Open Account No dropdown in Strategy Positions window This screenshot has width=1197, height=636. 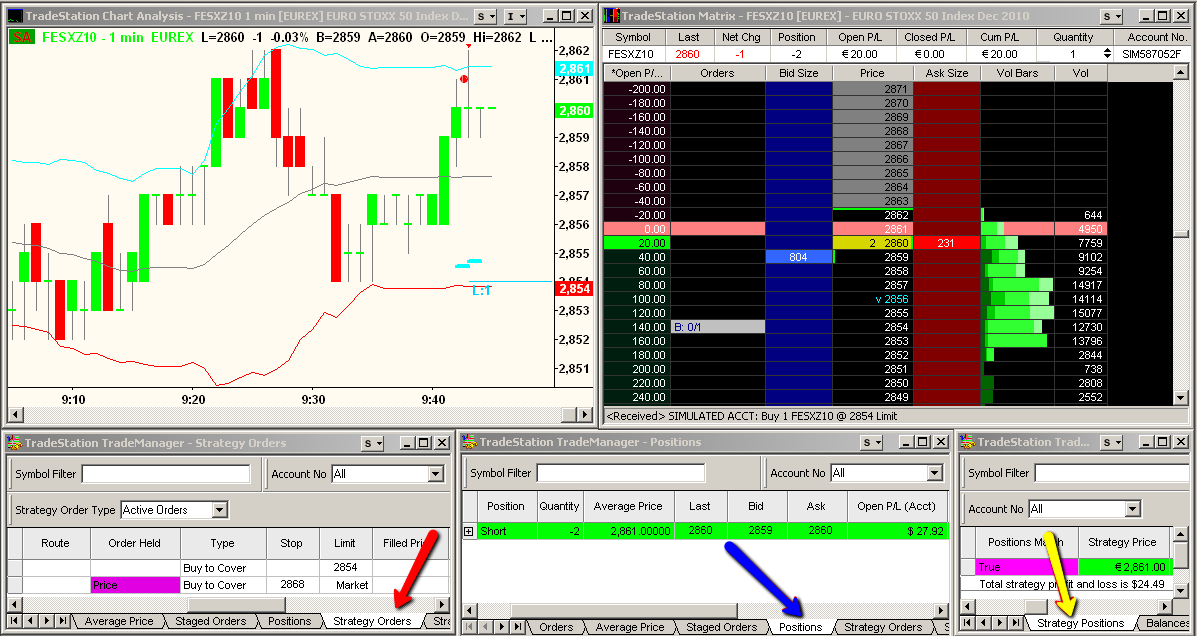1133,508
